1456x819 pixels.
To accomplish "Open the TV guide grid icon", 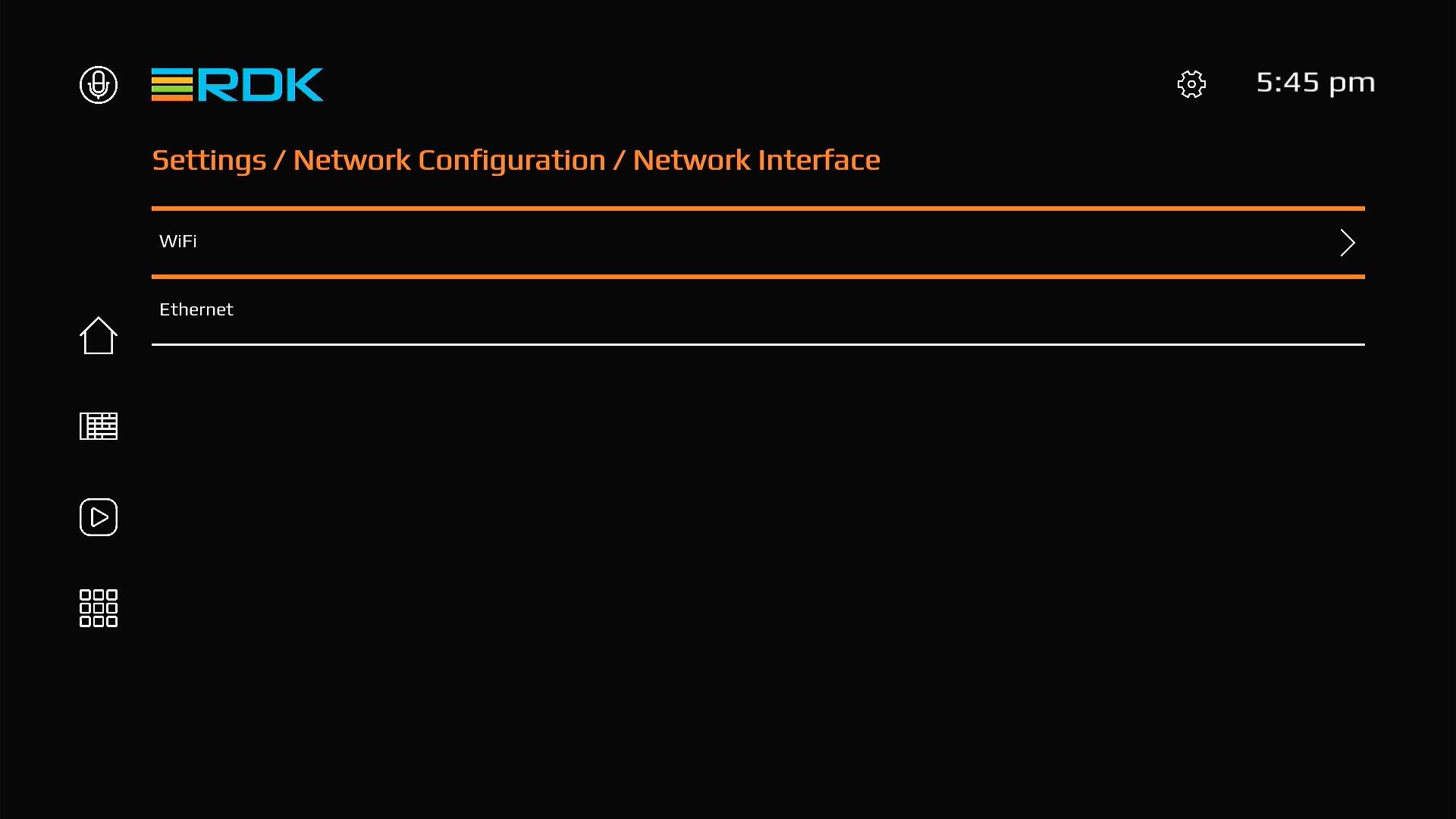I will tap(99, 426).
